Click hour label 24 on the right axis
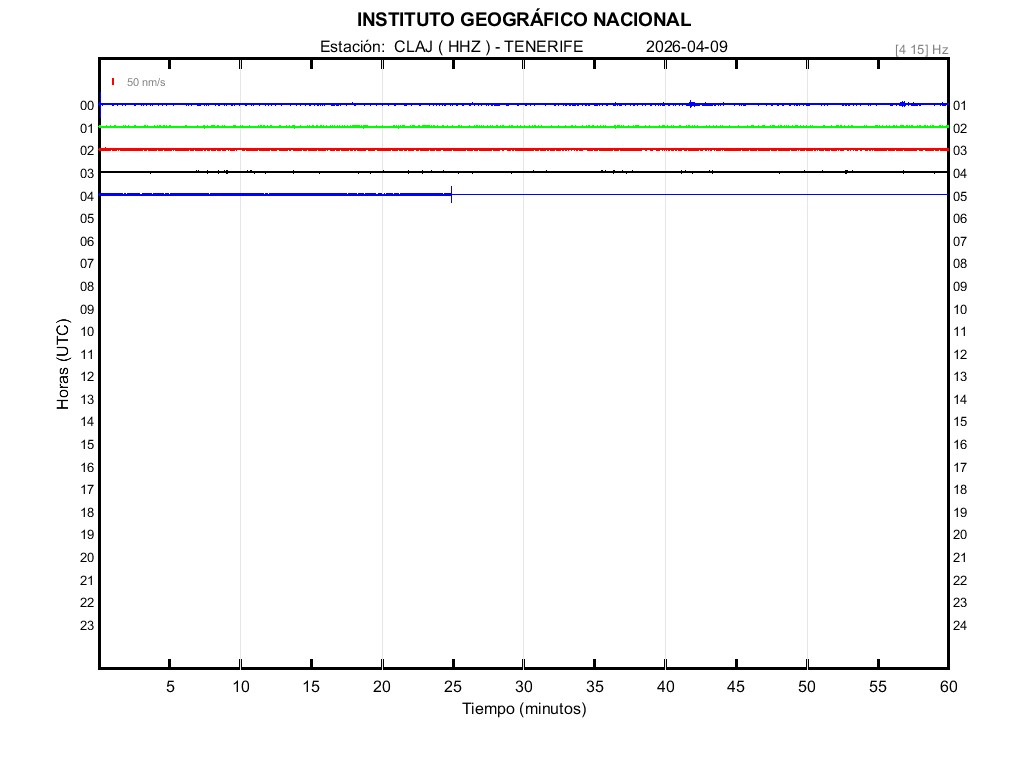The width and height of the screenshot is (1024, 768). (x=960, y=626)
